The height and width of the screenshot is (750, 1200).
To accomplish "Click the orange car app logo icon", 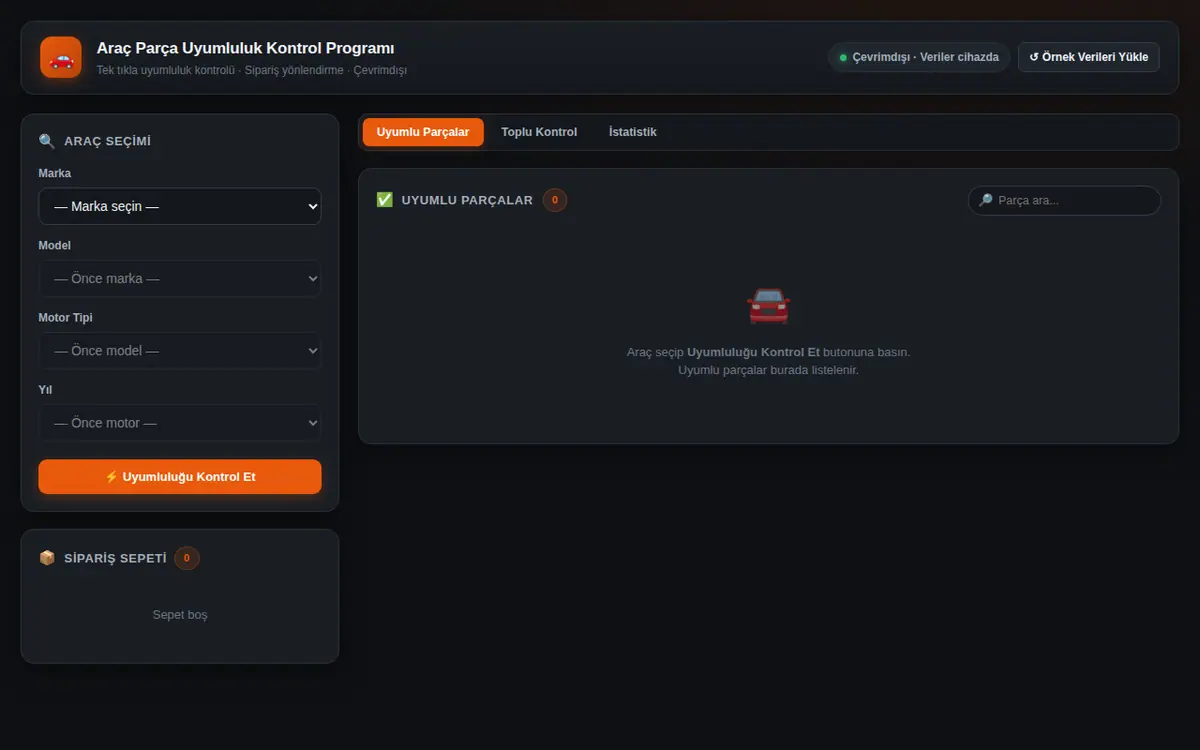I will pos(61,57).
